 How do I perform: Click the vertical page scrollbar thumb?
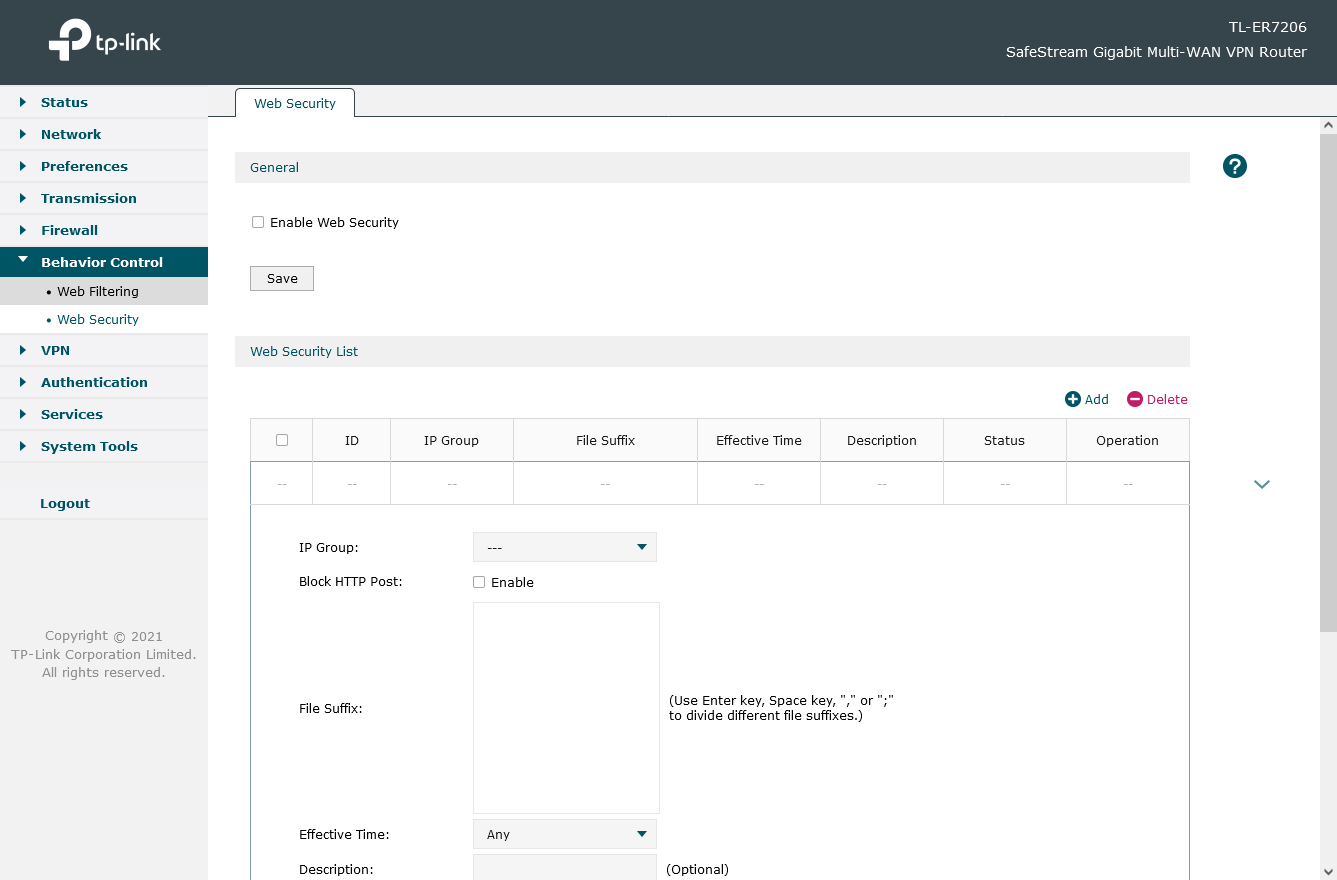pyautogui.click(x=1328, y=380)
